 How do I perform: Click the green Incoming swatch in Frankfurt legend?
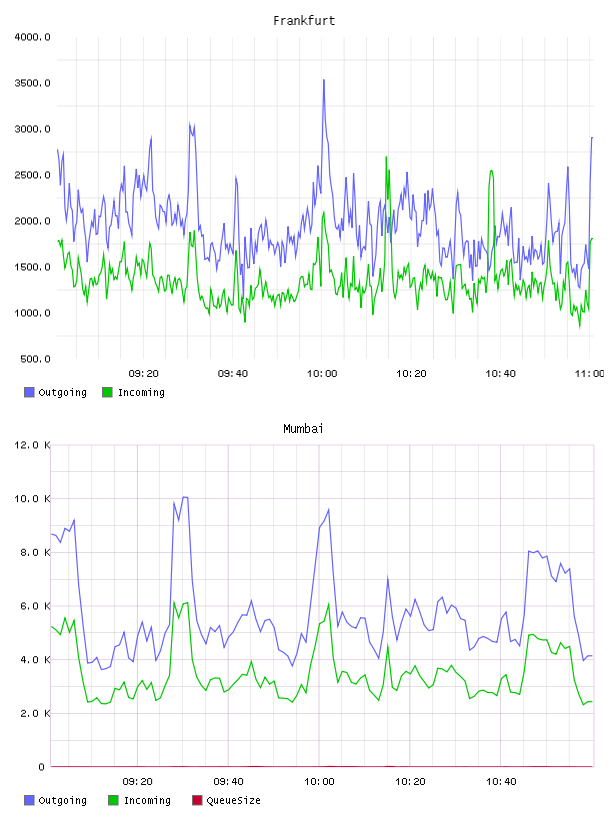[107, 392]
